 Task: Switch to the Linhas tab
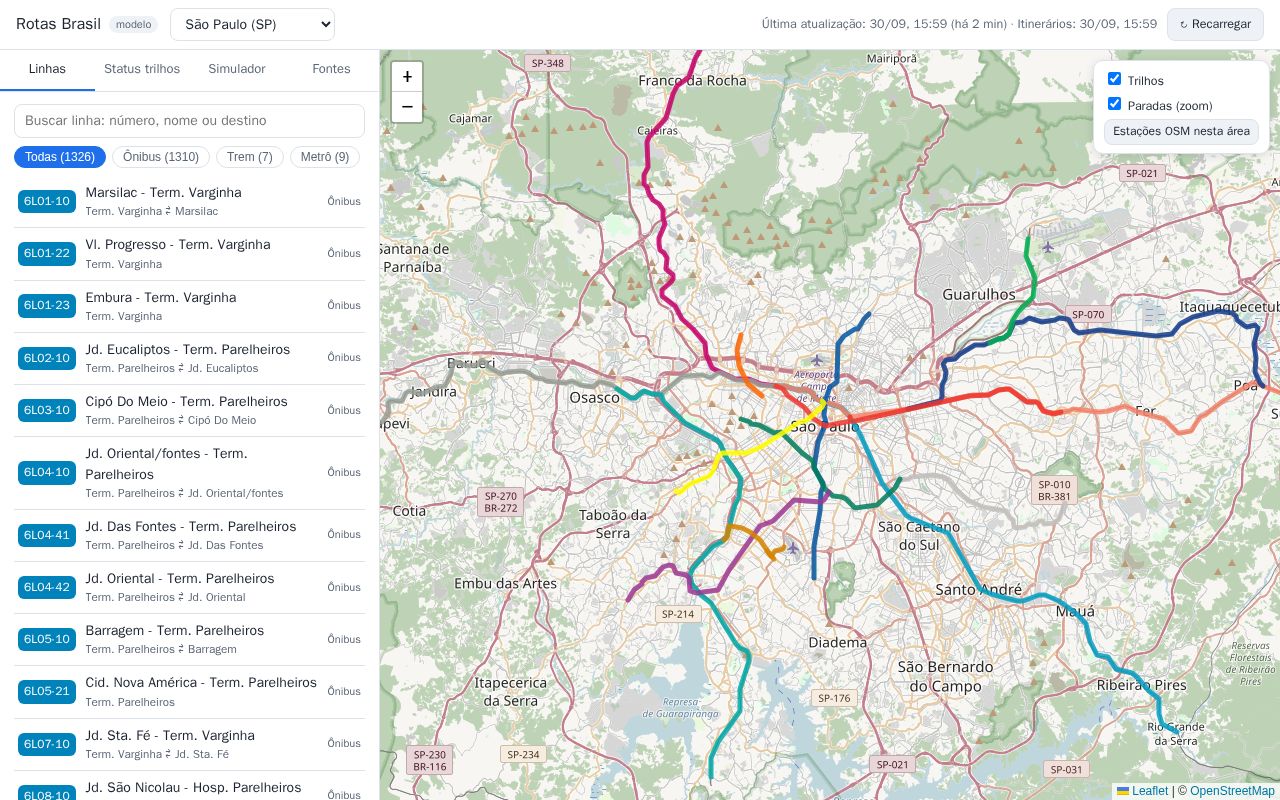[47, 69]
